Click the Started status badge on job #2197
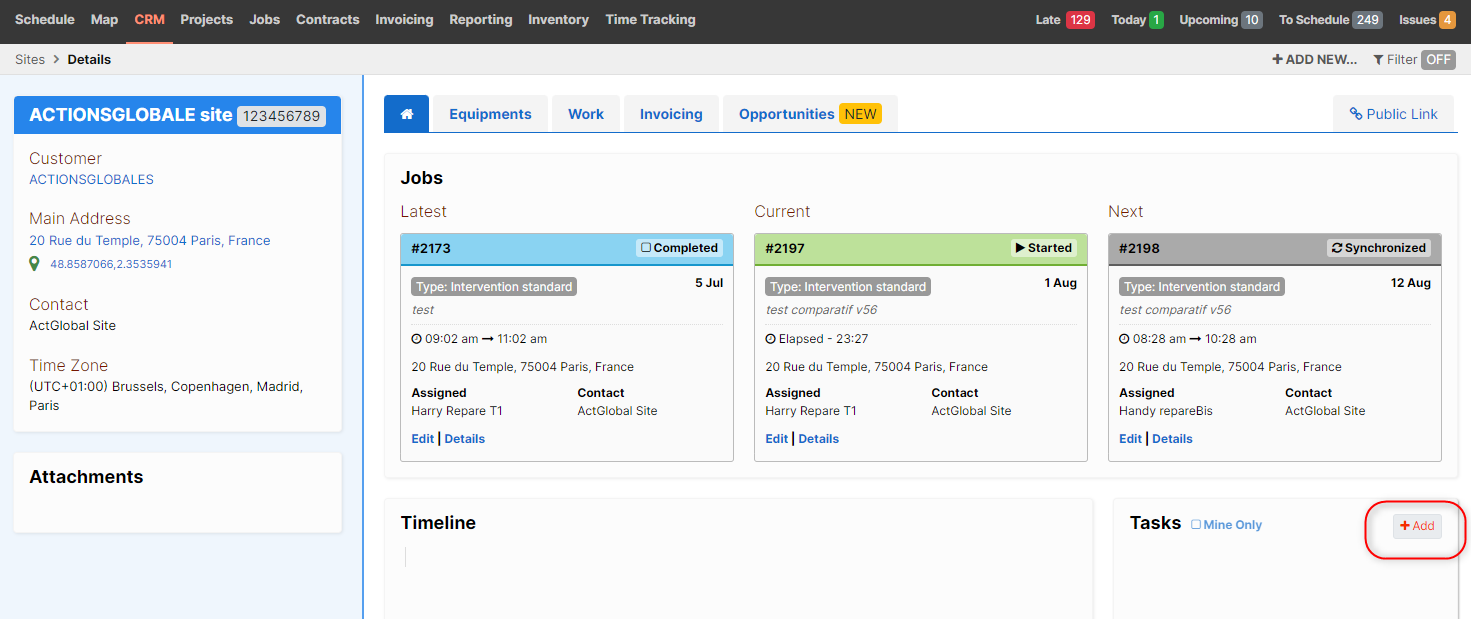The height and width of the screenshot is (619, 1471). (1044, 248)
